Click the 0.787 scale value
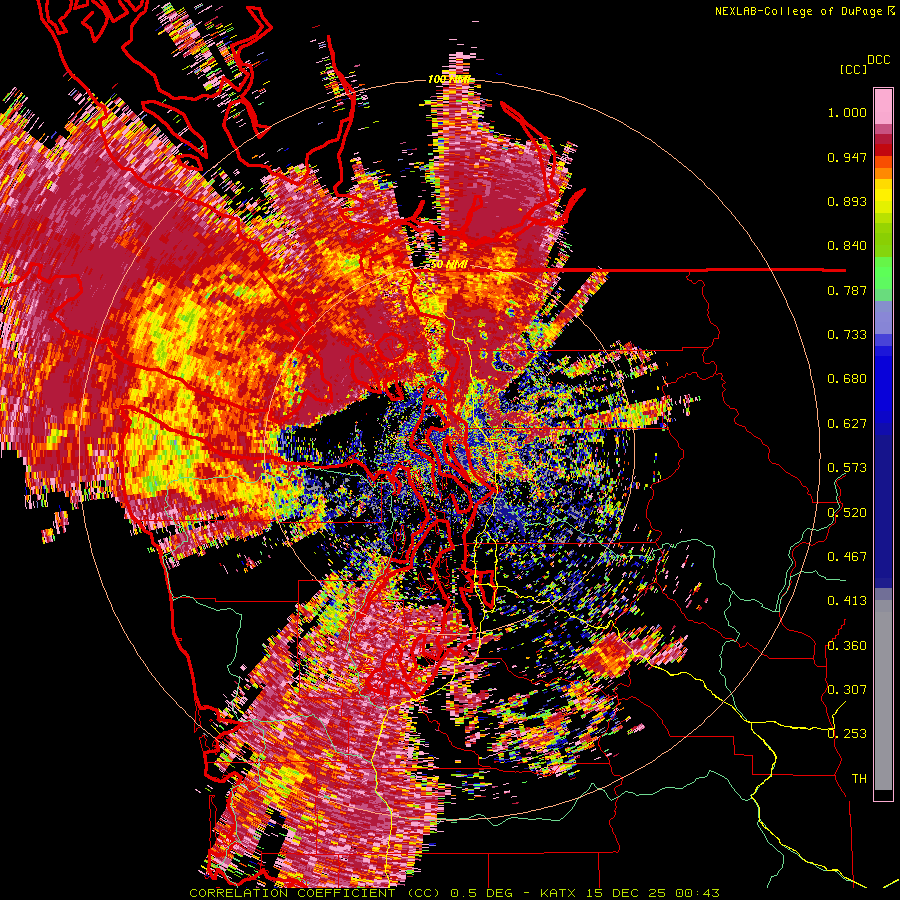 pyautogui.click(x=847, y=290)
